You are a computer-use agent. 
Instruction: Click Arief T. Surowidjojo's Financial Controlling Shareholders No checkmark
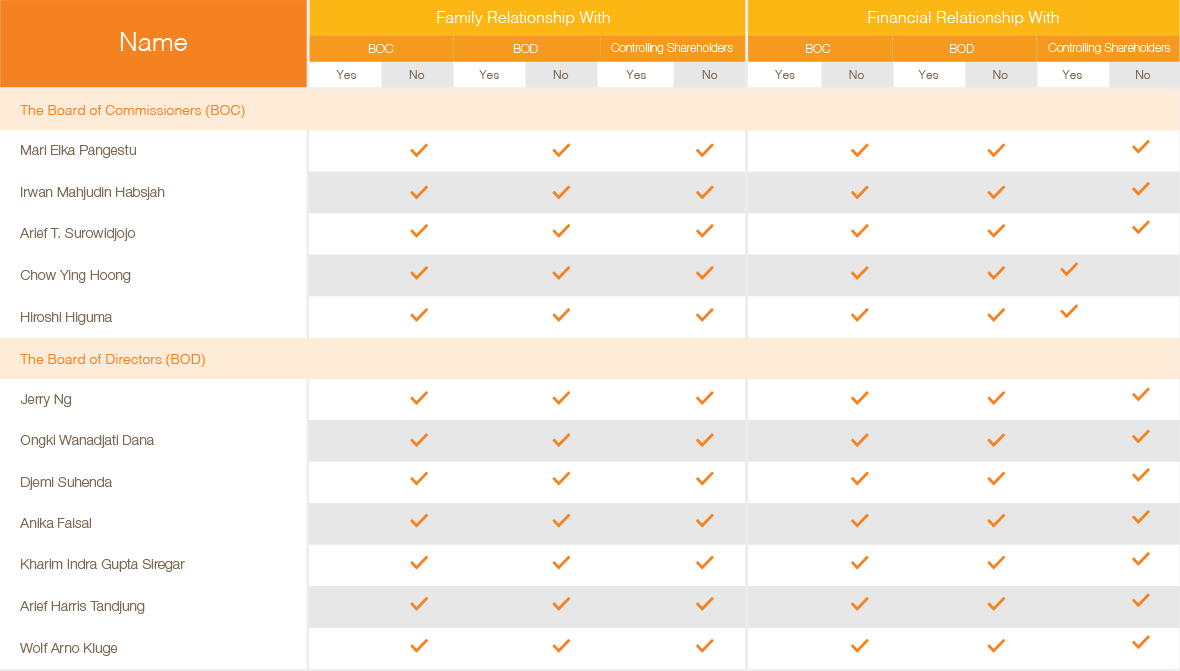click(x=1141, y=227)
